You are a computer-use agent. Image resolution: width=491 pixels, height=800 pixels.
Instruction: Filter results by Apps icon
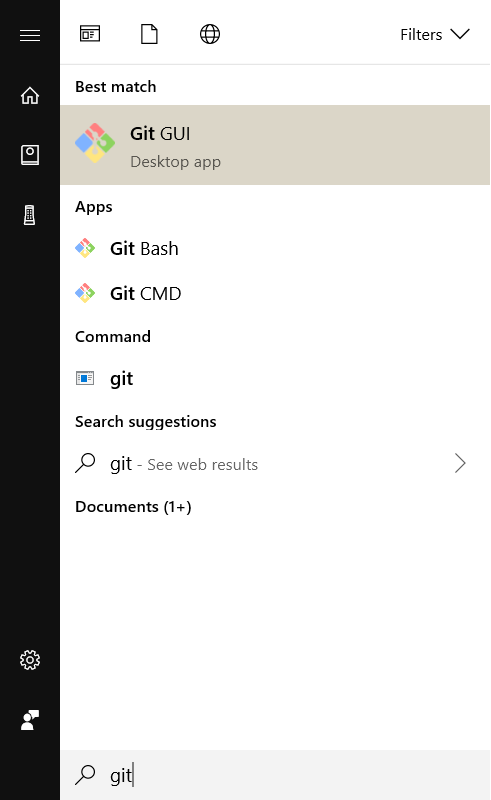click(90, 34)
